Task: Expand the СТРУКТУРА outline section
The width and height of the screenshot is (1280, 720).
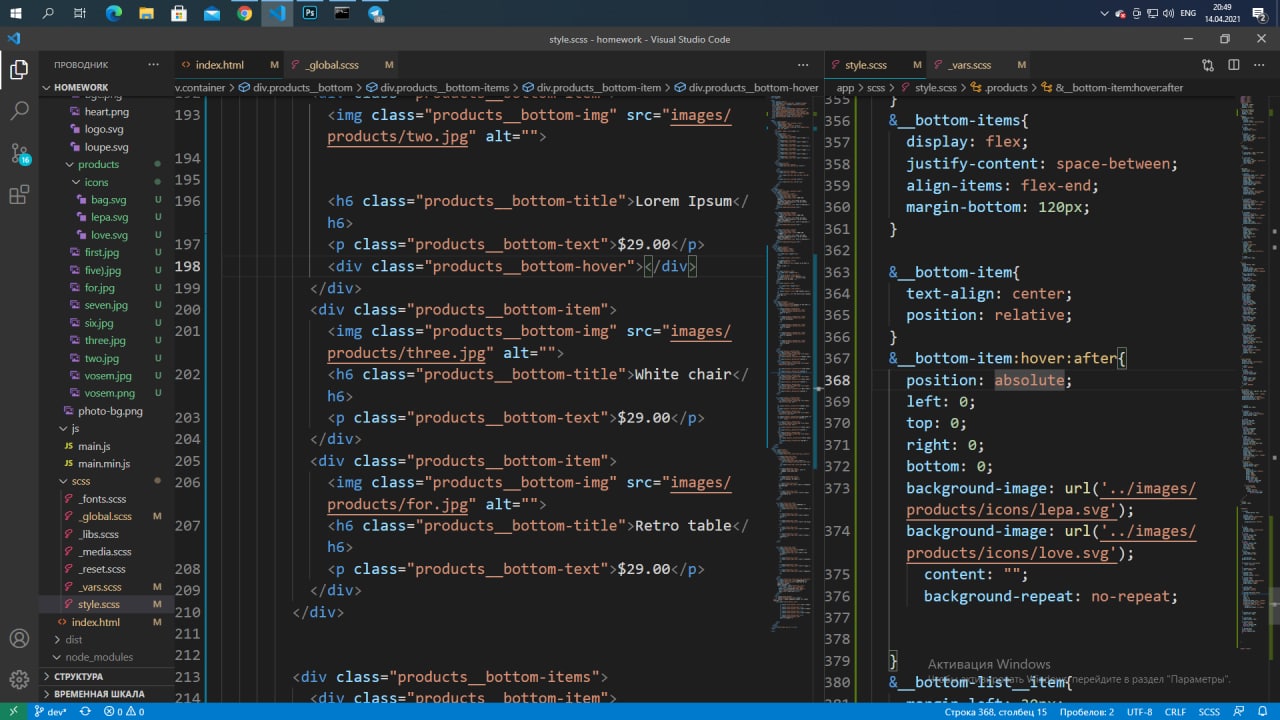Action: [x=78, y=676]
